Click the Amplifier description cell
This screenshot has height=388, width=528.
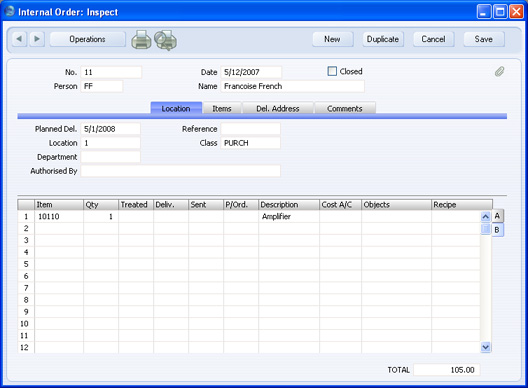pos(289,217)
